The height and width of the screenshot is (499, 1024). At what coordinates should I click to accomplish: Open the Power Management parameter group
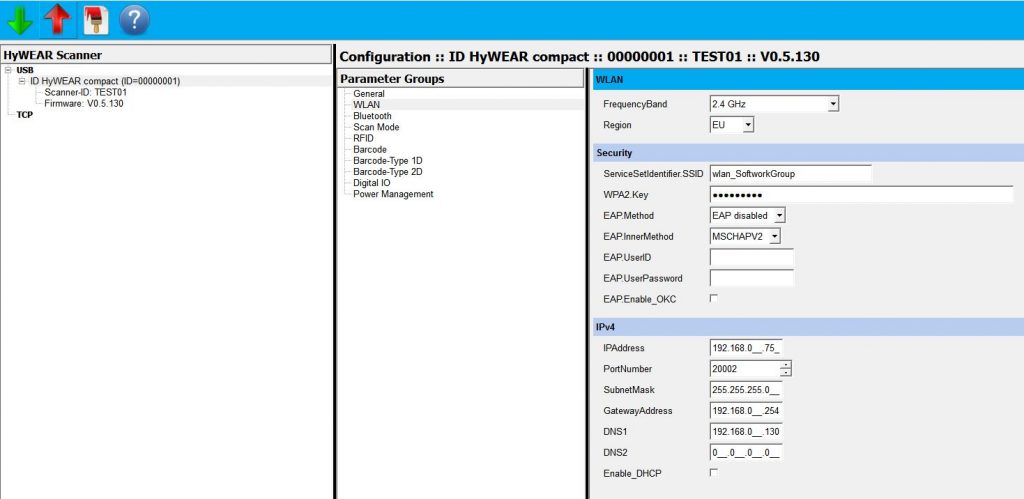tap(393, 194)
